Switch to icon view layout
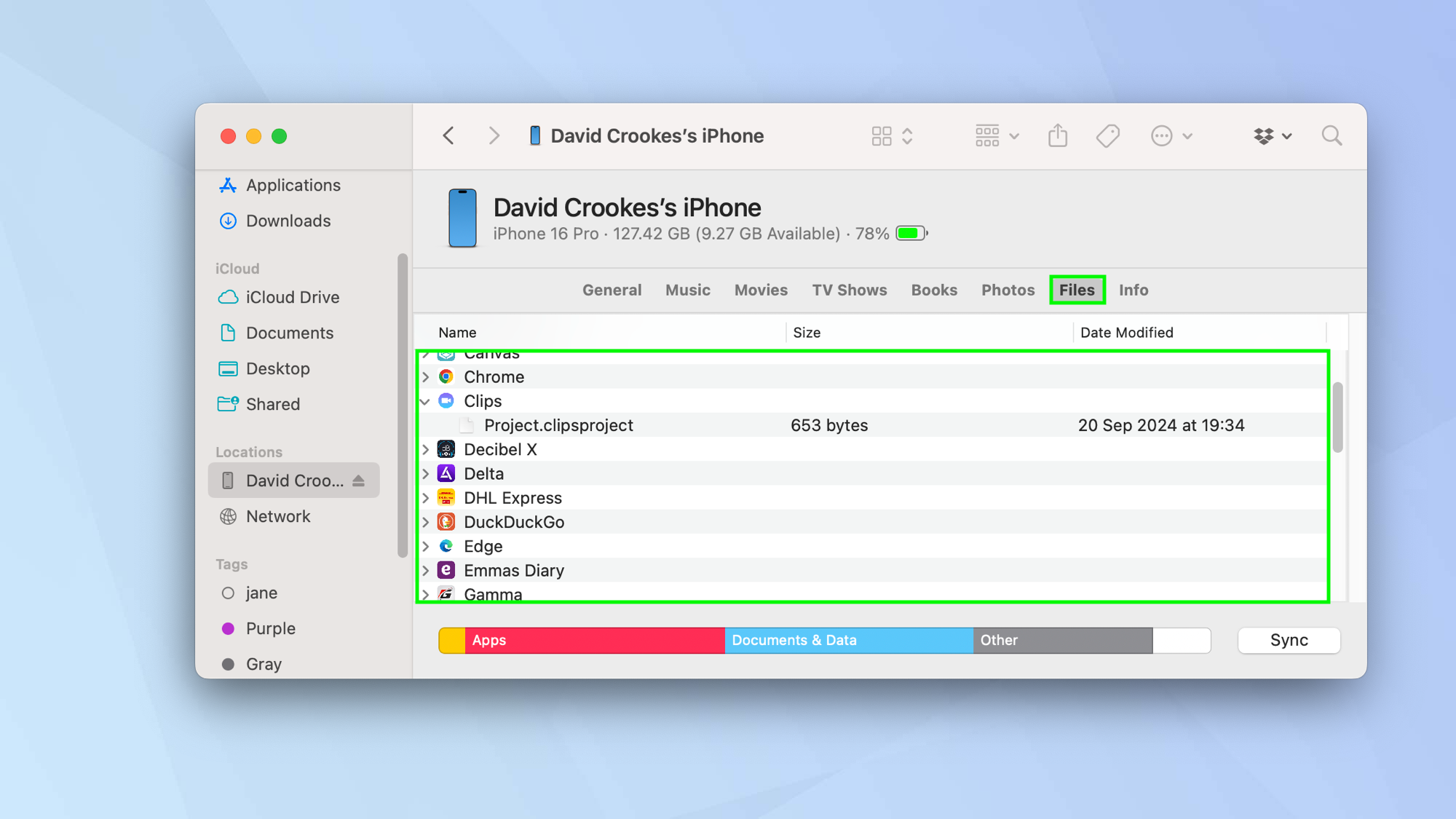This screenshot has width=1456, height=819. tap(883, 135)
